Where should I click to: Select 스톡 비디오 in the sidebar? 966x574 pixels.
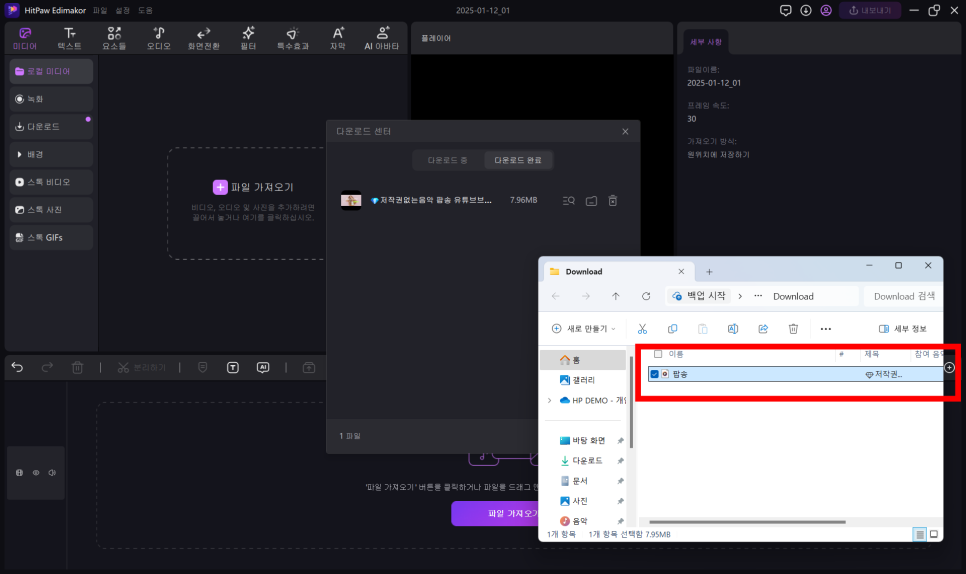51,182
